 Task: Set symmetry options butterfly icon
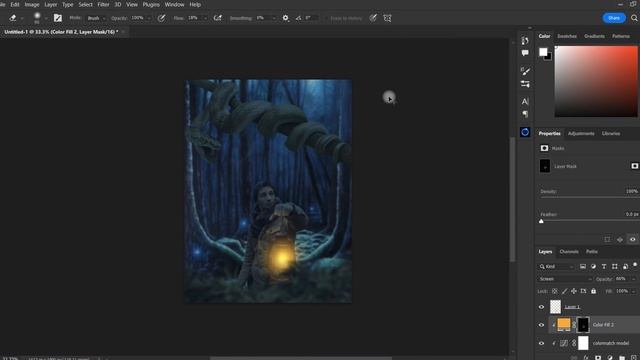tap(387, 18)
